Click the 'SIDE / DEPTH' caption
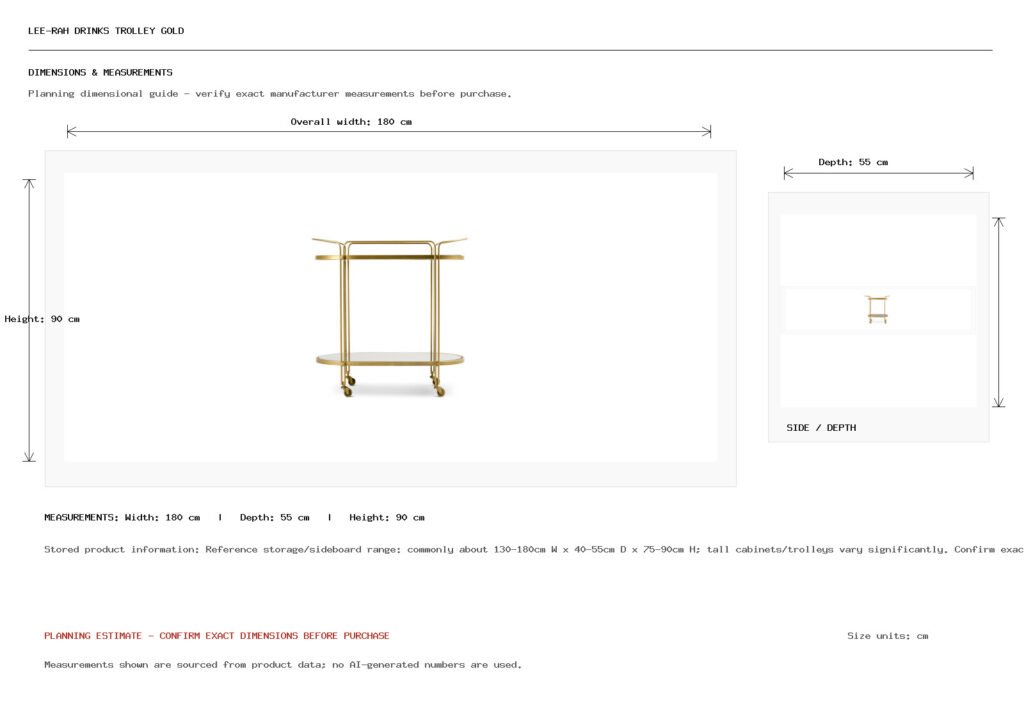 pos(821,428)
